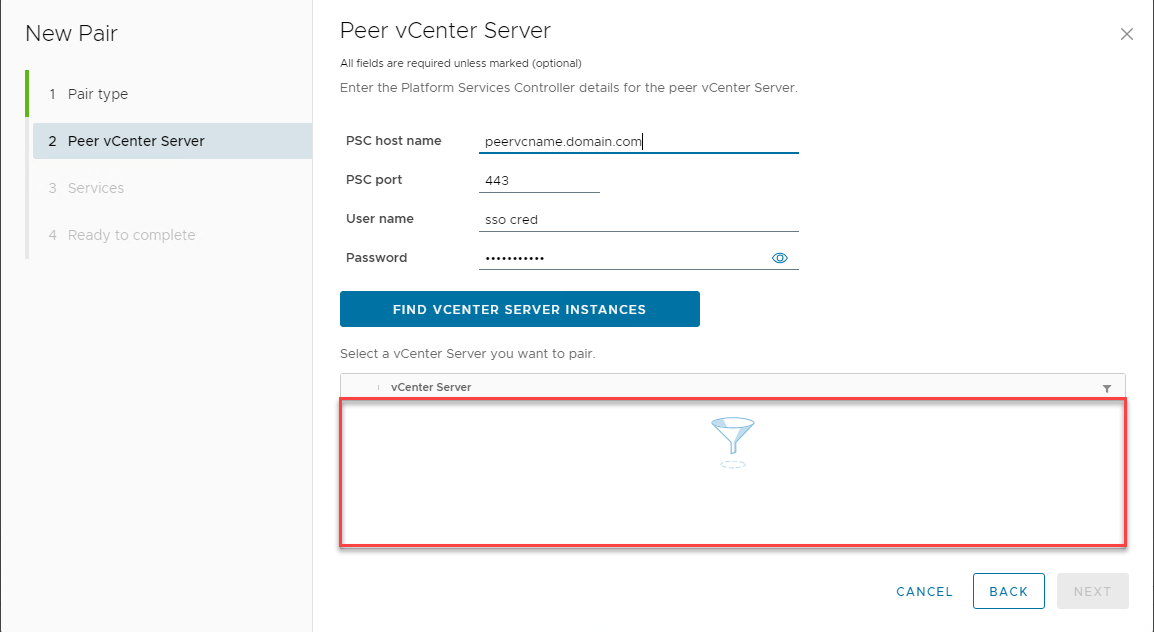This screenshot has height=632, width=1154.
Task: Click into the PSC port field
Action: pos(539,180)
